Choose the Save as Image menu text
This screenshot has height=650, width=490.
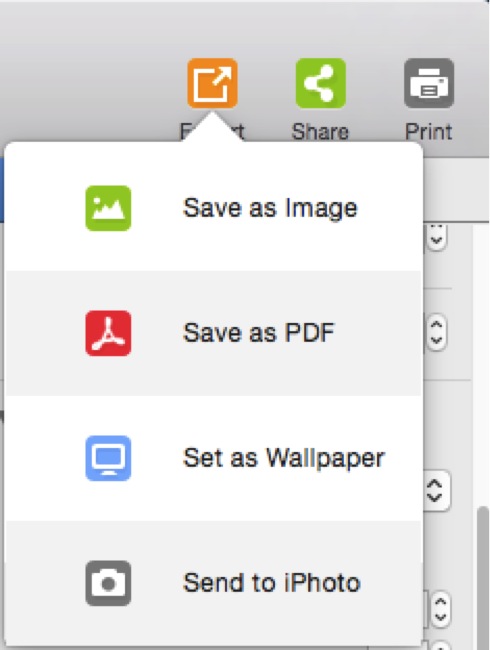(x=270, y=209)
